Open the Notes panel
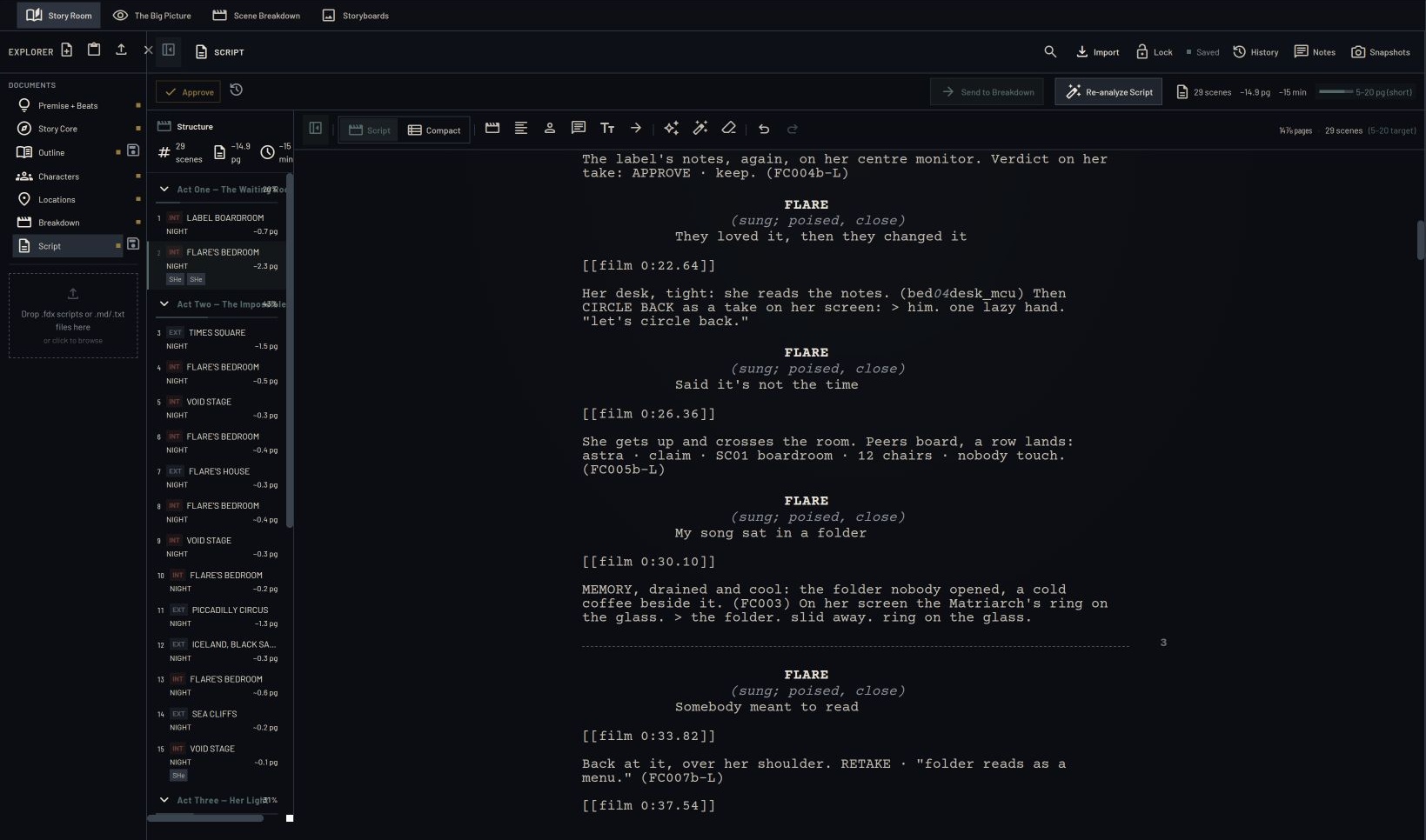This screenshot has width=1426, height=840. click(x=1314, y=52)
